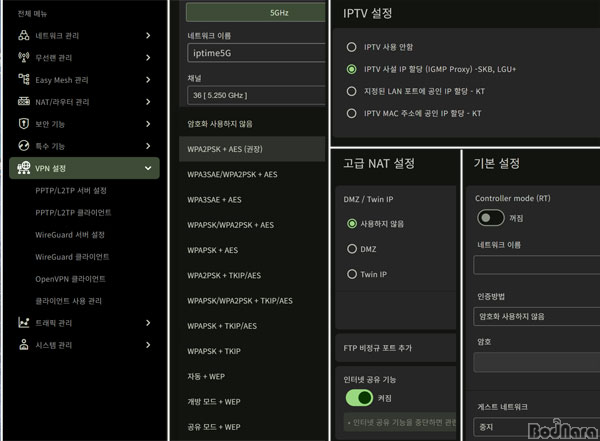
Task: Choose the DMZ radio button
Action: tap(351, 247)
